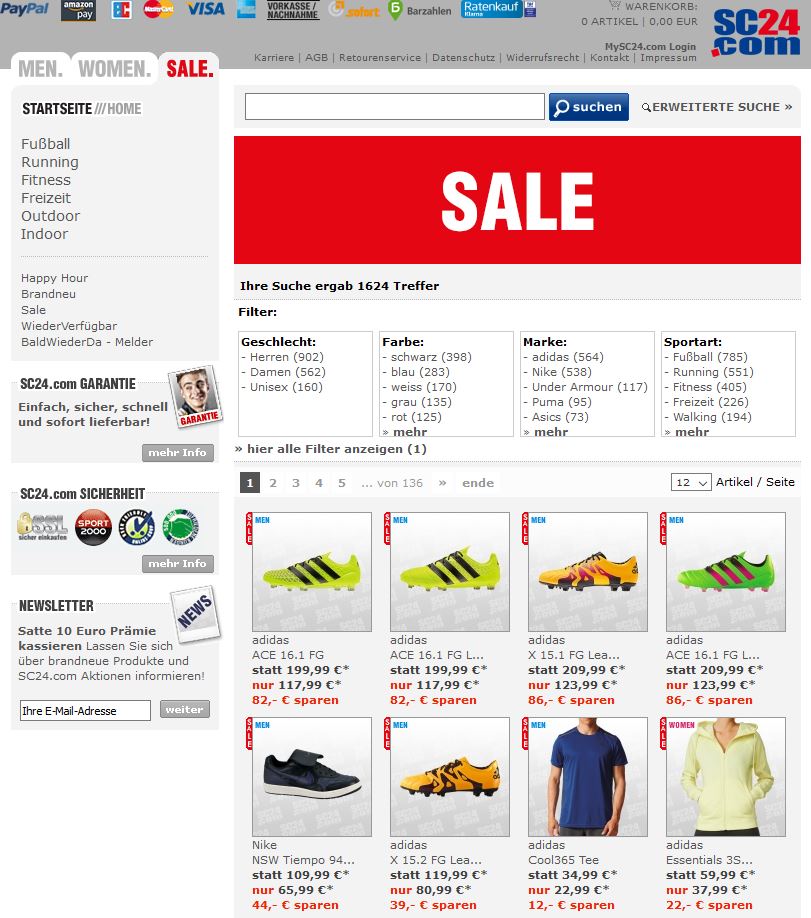The width and height of the screenshot is (811, 918).
Task: Click the shopping cart Warenkorb icon
Action: click(x=615, y=5)
